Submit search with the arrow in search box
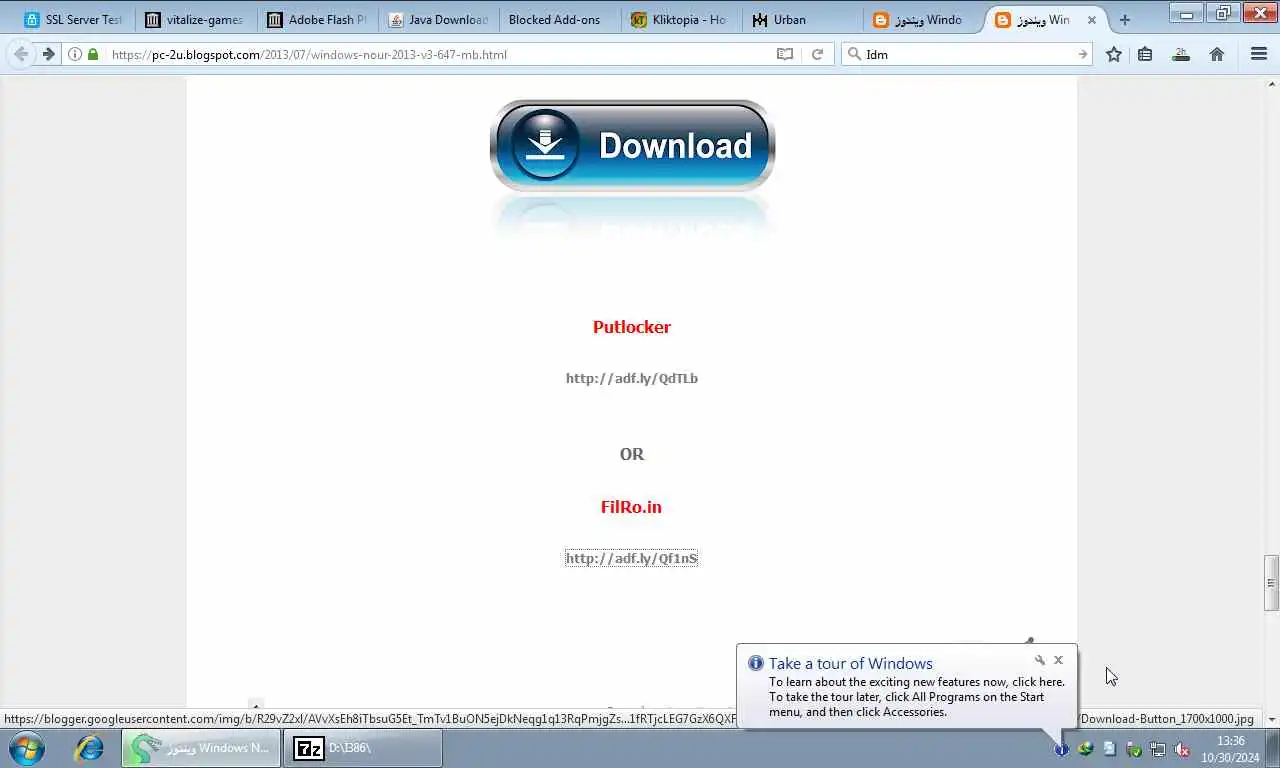Screen dimensions: 1280x768 [x=1082, y=54]
